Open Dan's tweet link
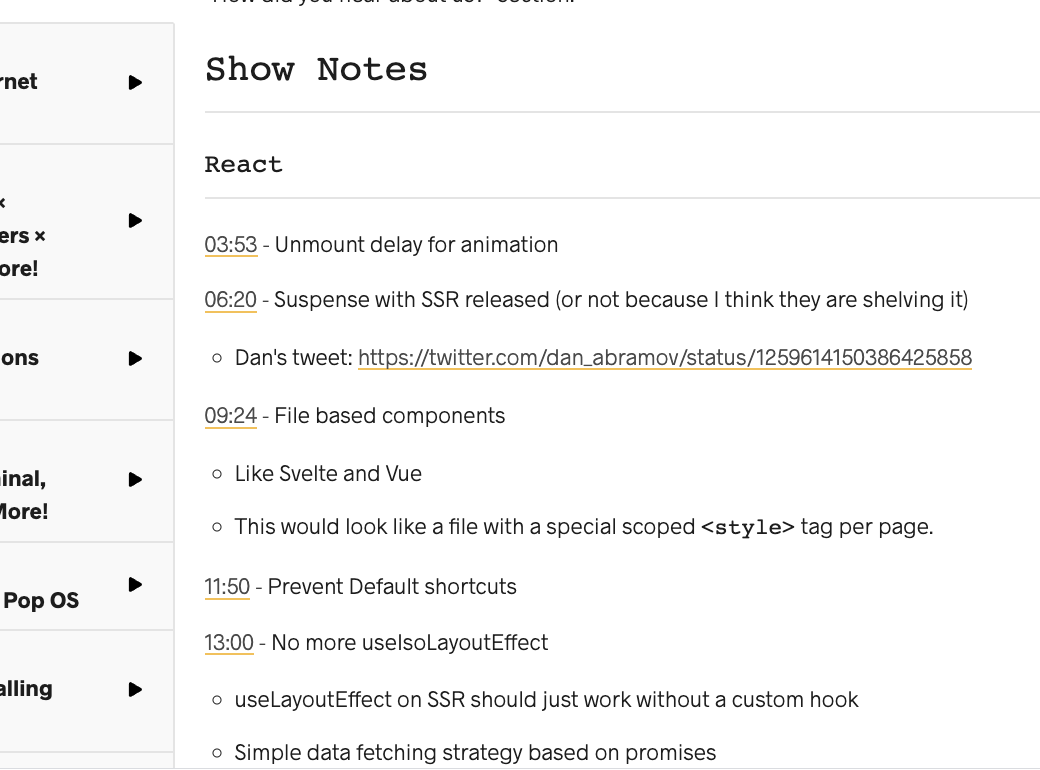This screenshot has width=1040, height=770. [664, 357]
